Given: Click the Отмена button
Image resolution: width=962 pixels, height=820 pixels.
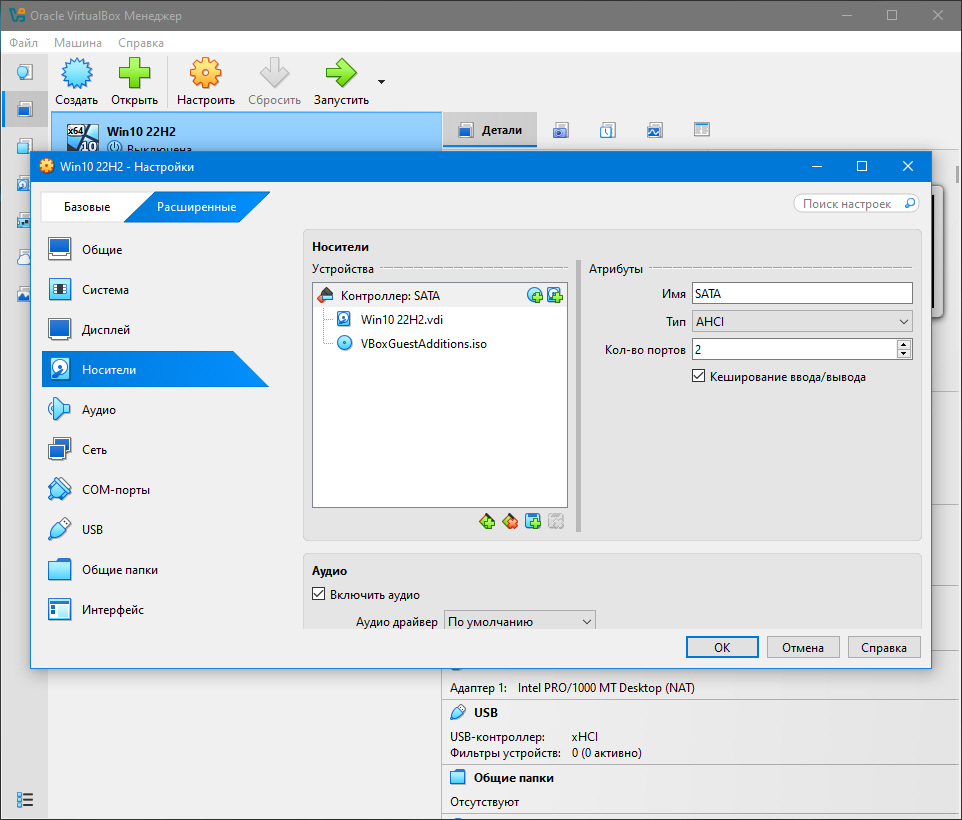Looking at the screenshot, I should point(802,648).
